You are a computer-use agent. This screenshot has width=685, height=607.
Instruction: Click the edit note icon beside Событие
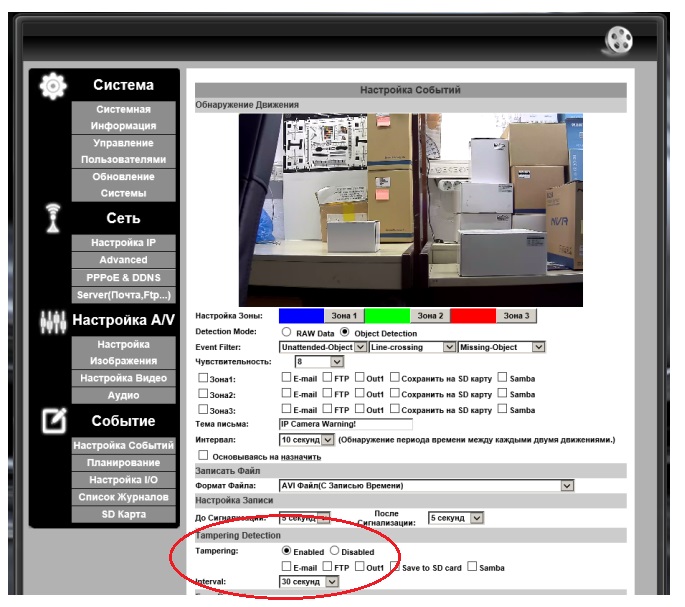(54, 420)
